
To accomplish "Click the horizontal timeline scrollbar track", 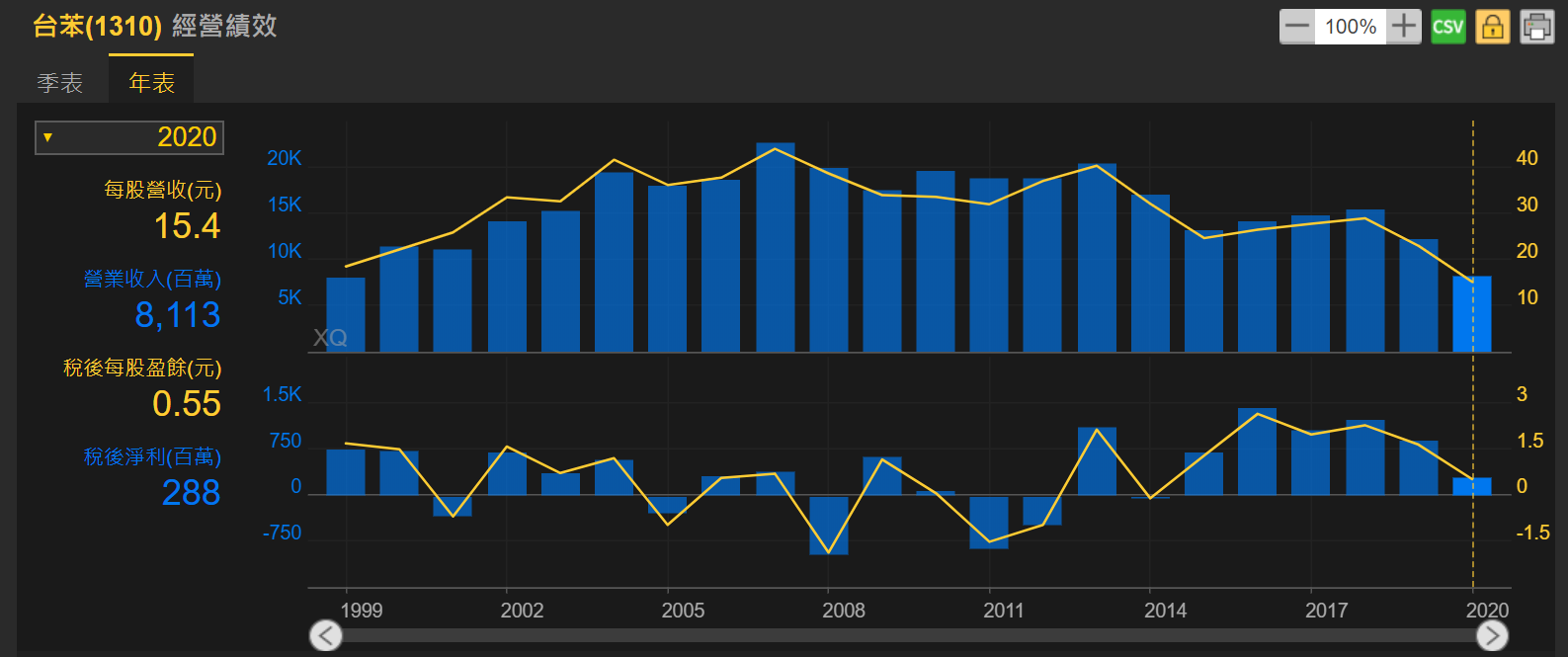I will 909,635.
